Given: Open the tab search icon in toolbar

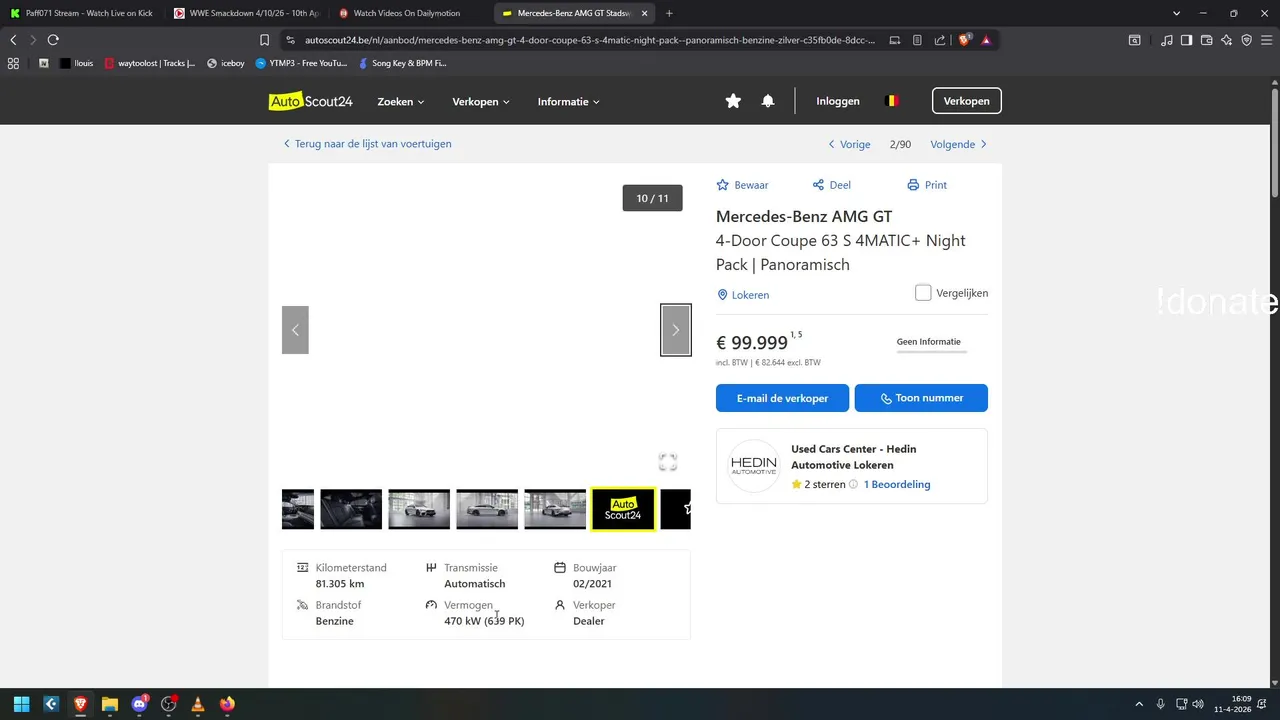Looking at the screenshot, I should [1134, 40].
